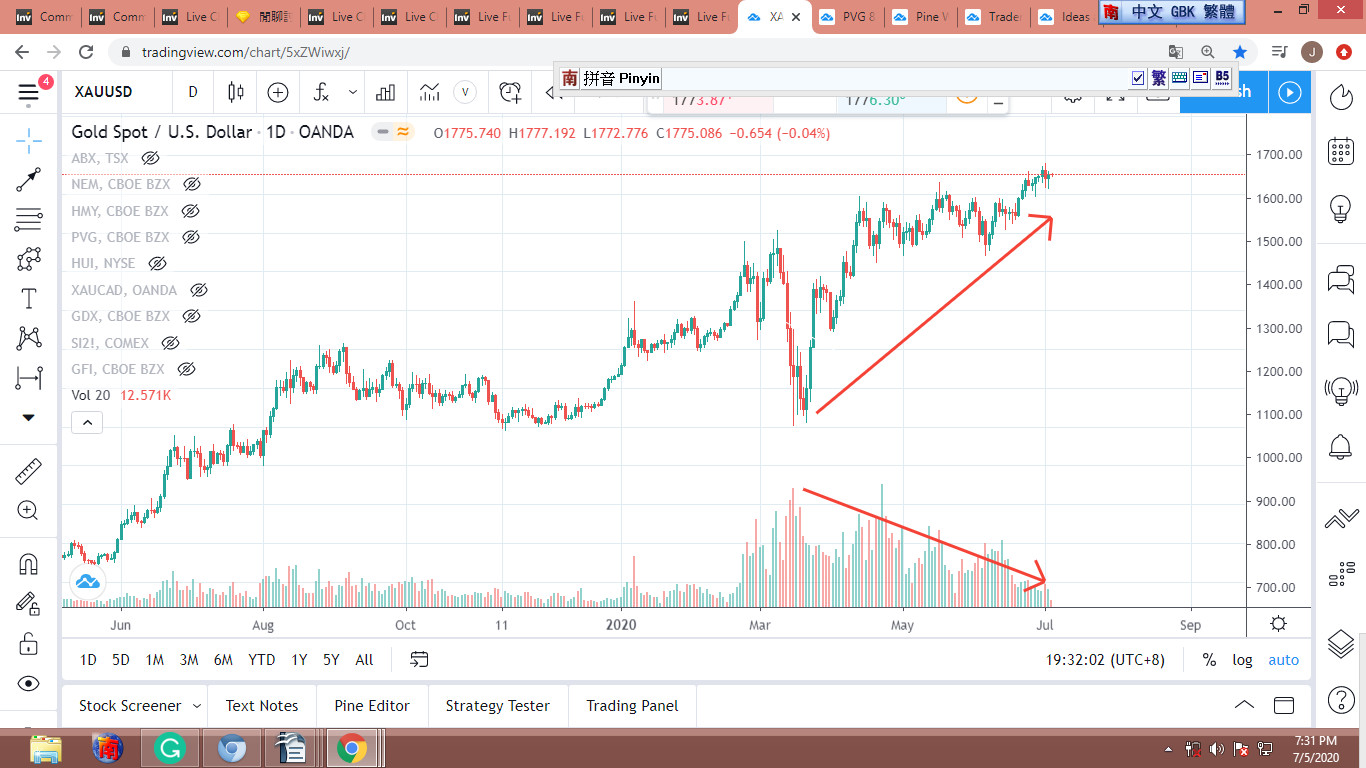Toggle lock all drawing tools
This screenshot has height=768, width=1366.
(28, 643)
